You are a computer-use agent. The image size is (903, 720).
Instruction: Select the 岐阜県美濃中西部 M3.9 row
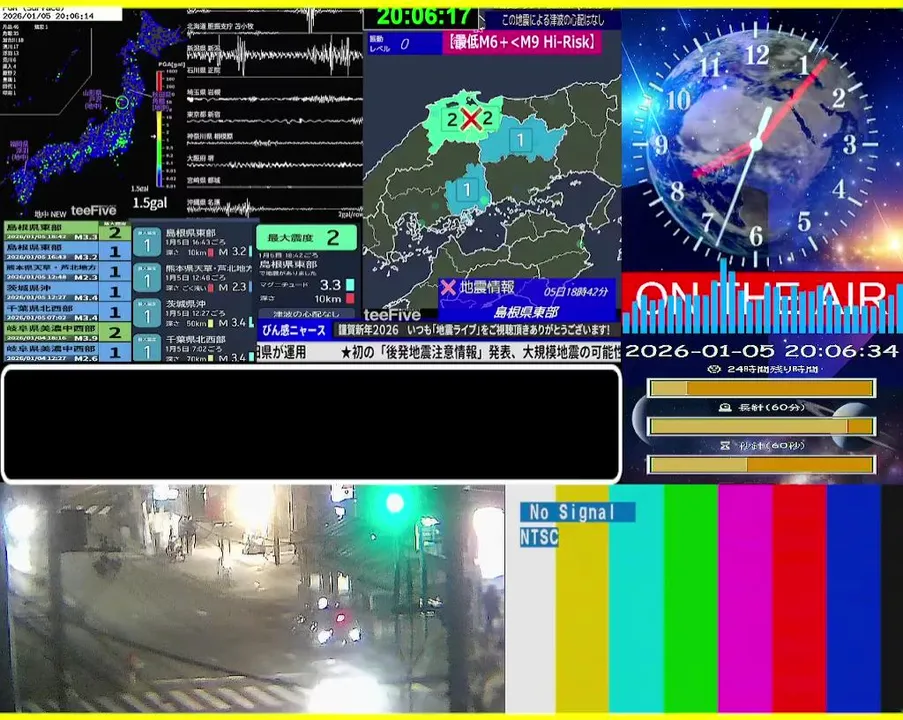67,332
